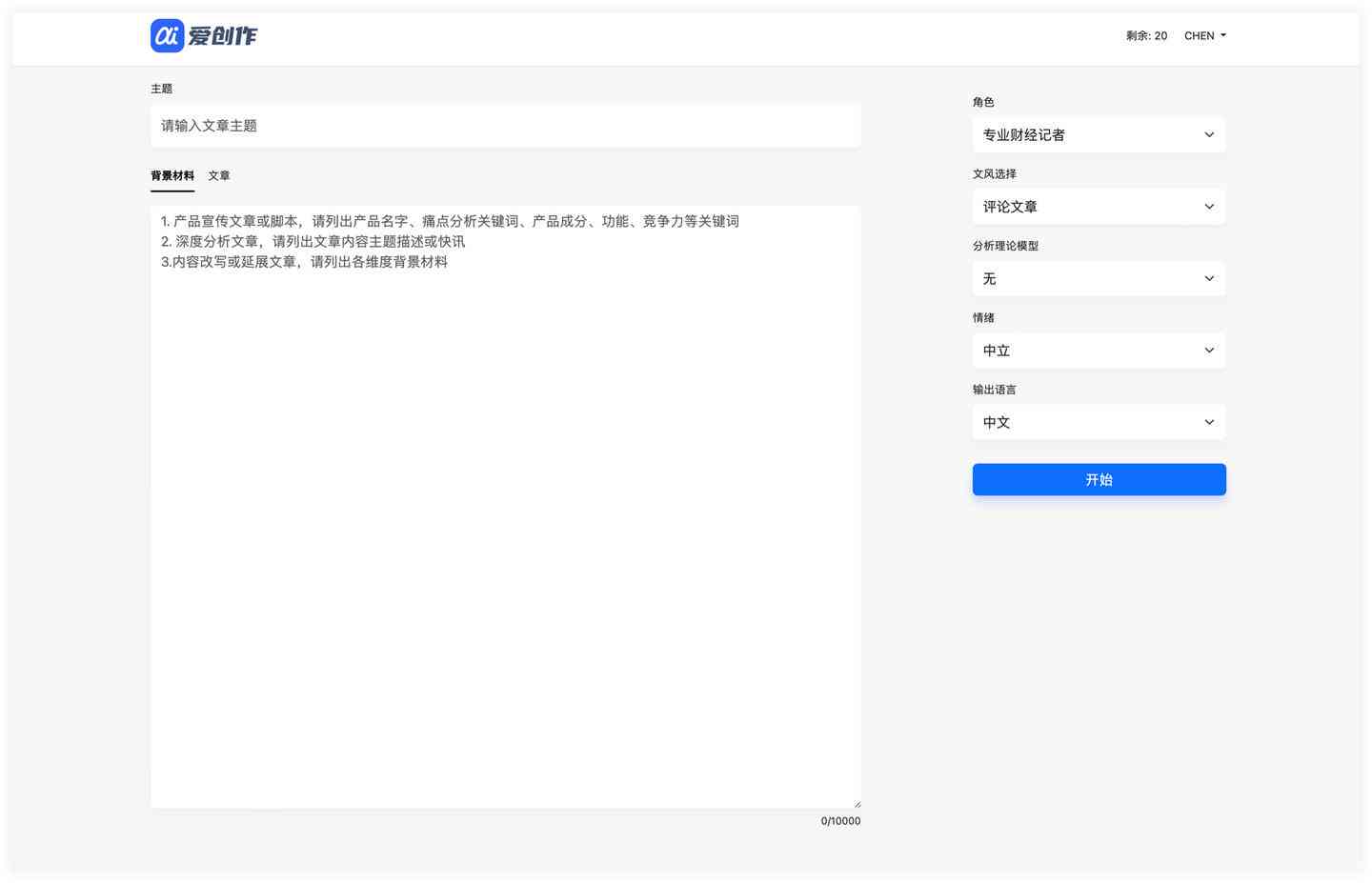Click the 角色 label

[983, 102]
